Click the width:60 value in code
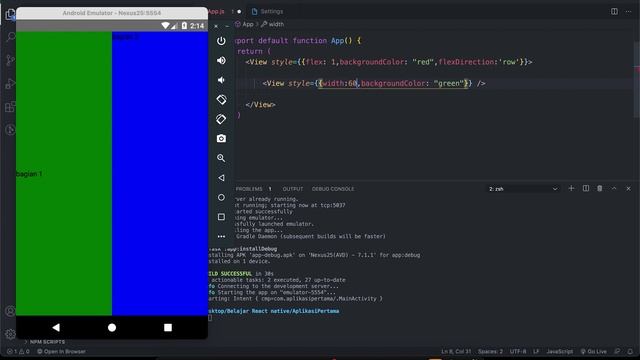640x360 pixels. [x=340, y=83]
